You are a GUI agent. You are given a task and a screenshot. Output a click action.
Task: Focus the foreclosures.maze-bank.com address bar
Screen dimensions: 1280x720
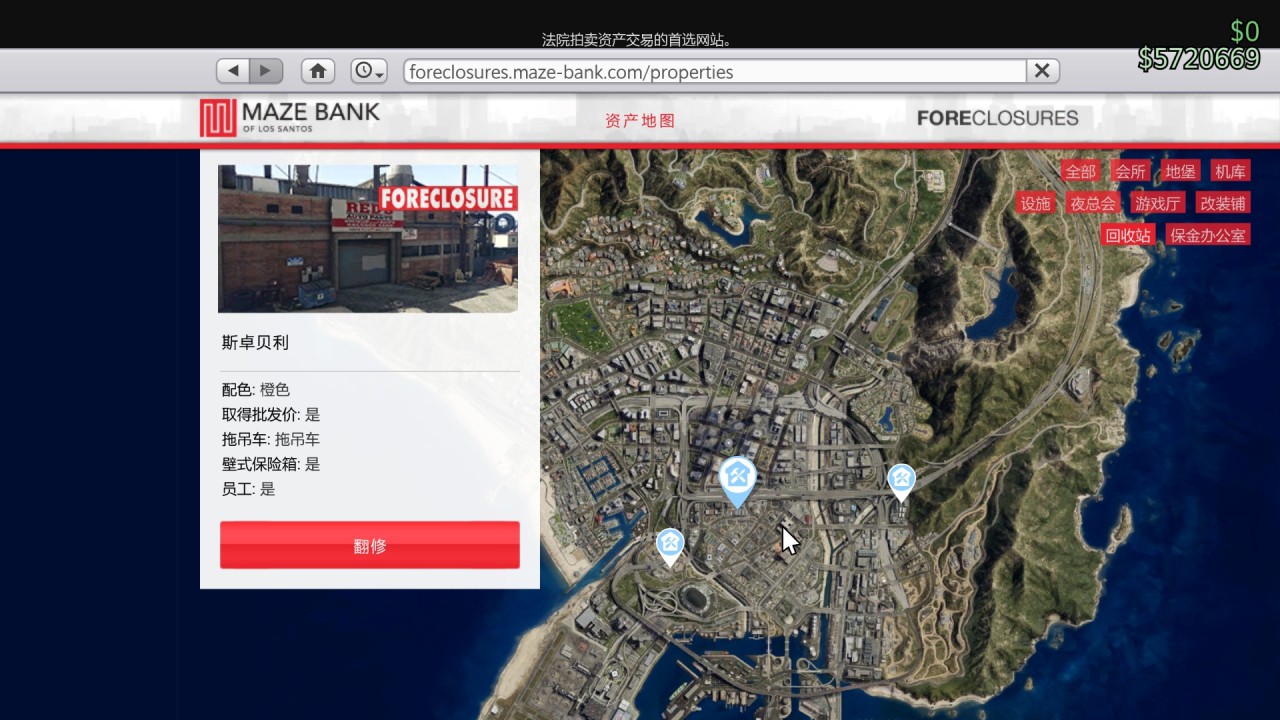714,71
